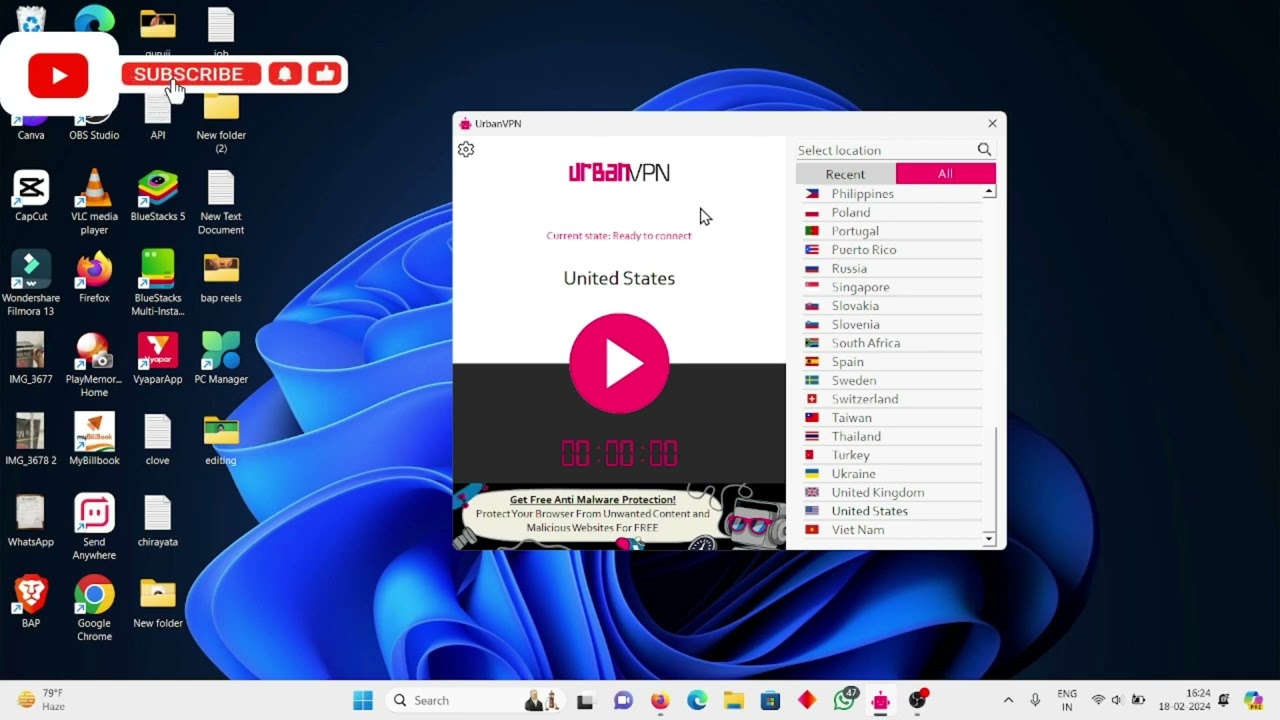Pick Russia in the country list
This screenshot has height=720, width=1280.
coord(893,268)
